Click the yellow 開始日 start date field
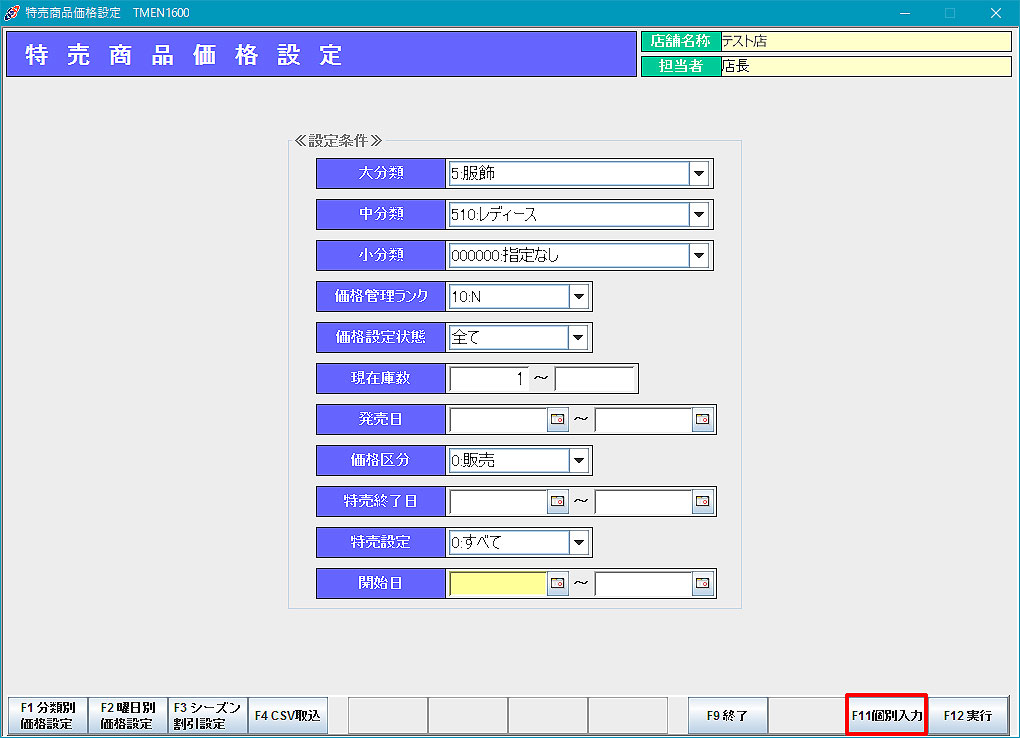 pos(497,583)
